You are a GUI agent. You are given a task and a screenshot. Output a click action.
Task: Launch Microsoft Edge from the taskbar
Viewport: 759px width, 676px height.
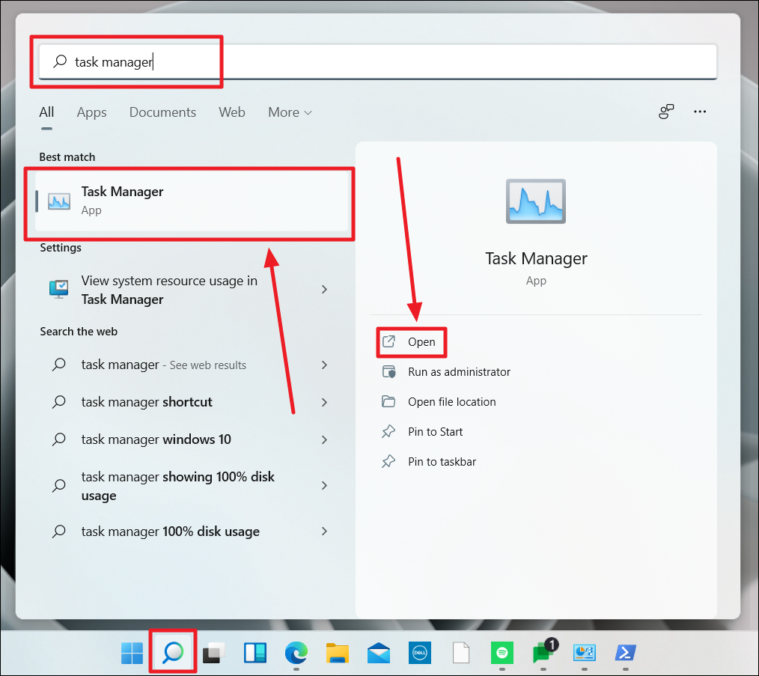click(296, 653)
